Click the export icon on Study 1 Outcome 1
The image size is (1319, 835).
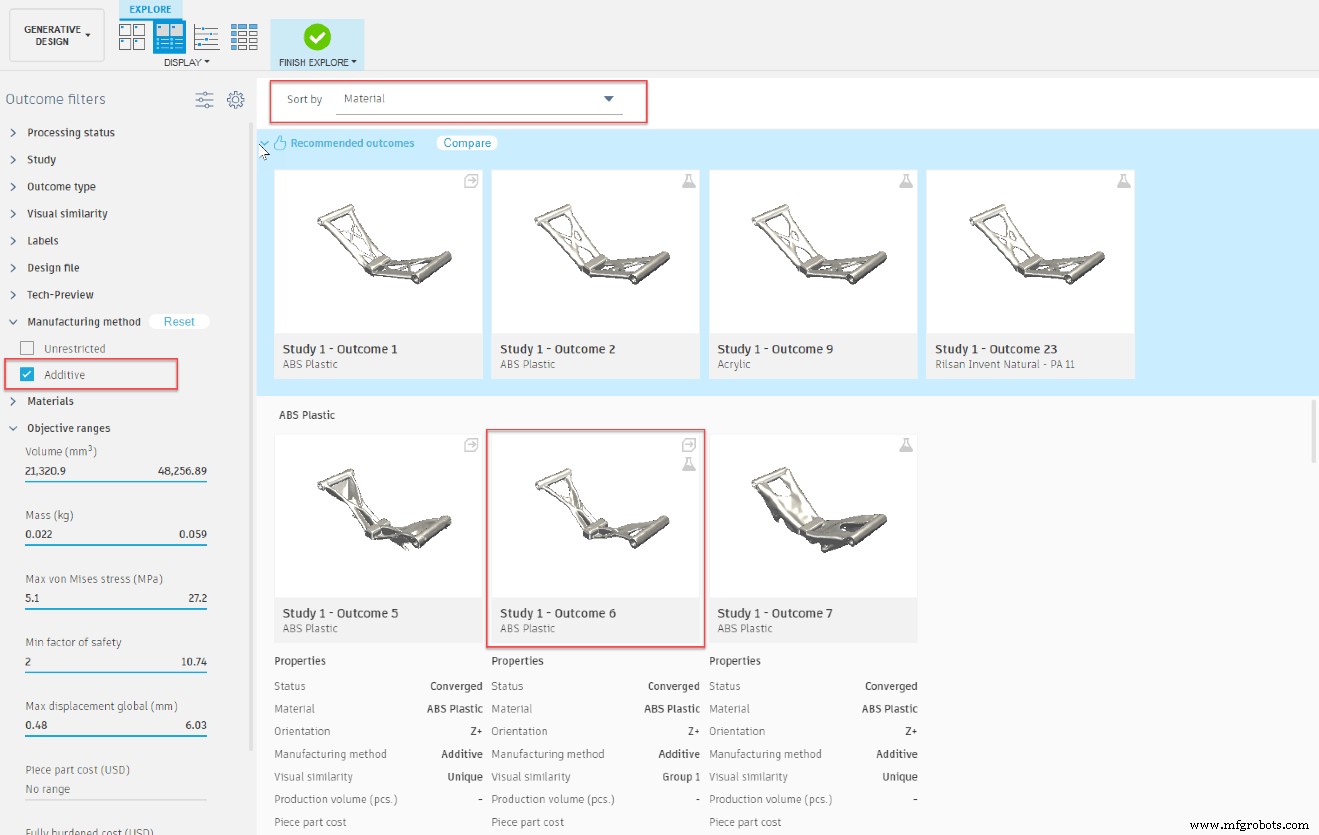point(470,181)
